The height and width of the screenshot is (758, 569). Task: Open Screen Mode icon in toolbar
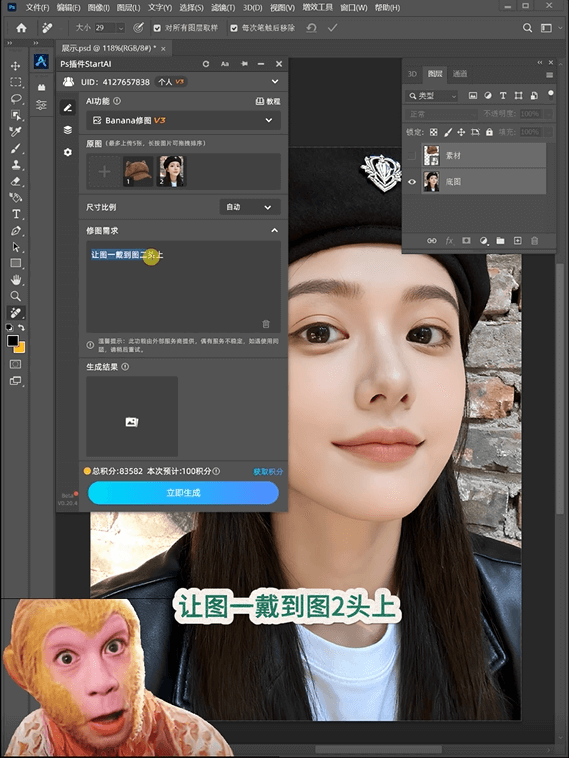(15, 381)
